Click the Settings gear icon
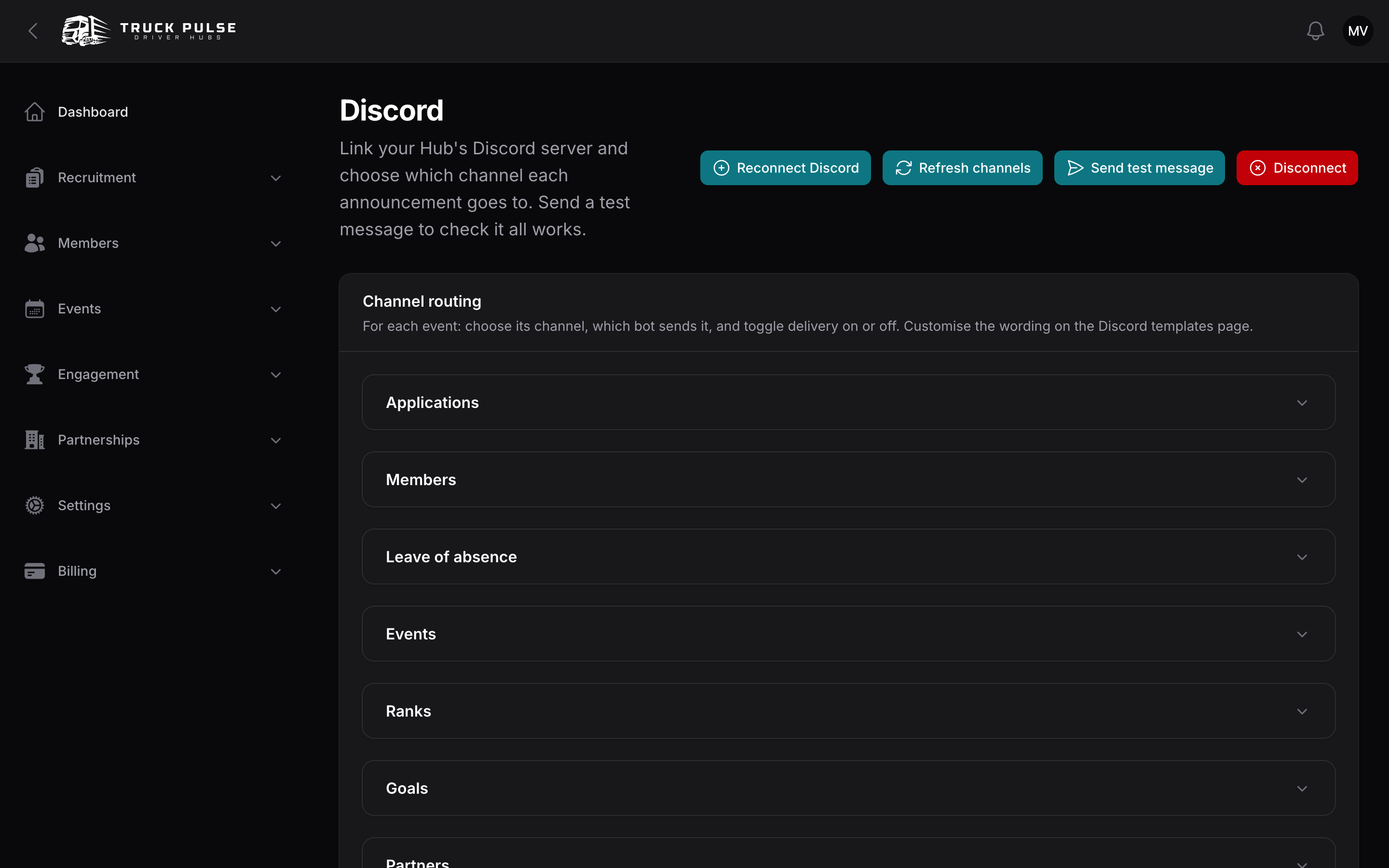This screenshot has width=1389, height=868. (34, 505)
